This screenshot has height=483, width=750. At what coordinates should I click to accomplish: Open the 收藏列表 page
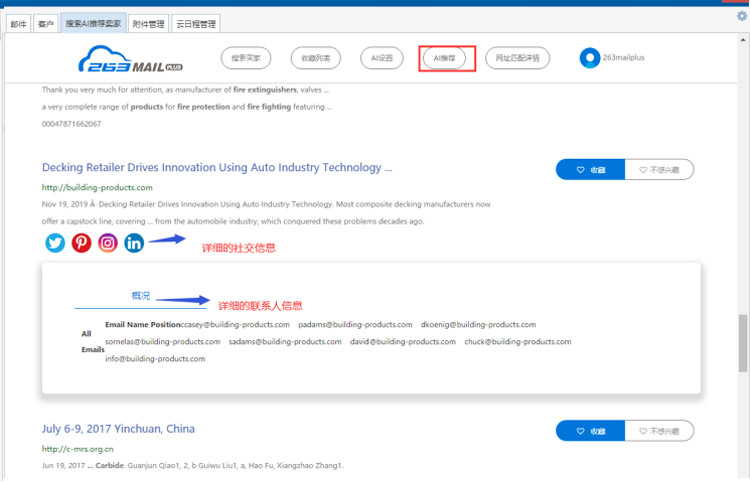tap(316, 58)
